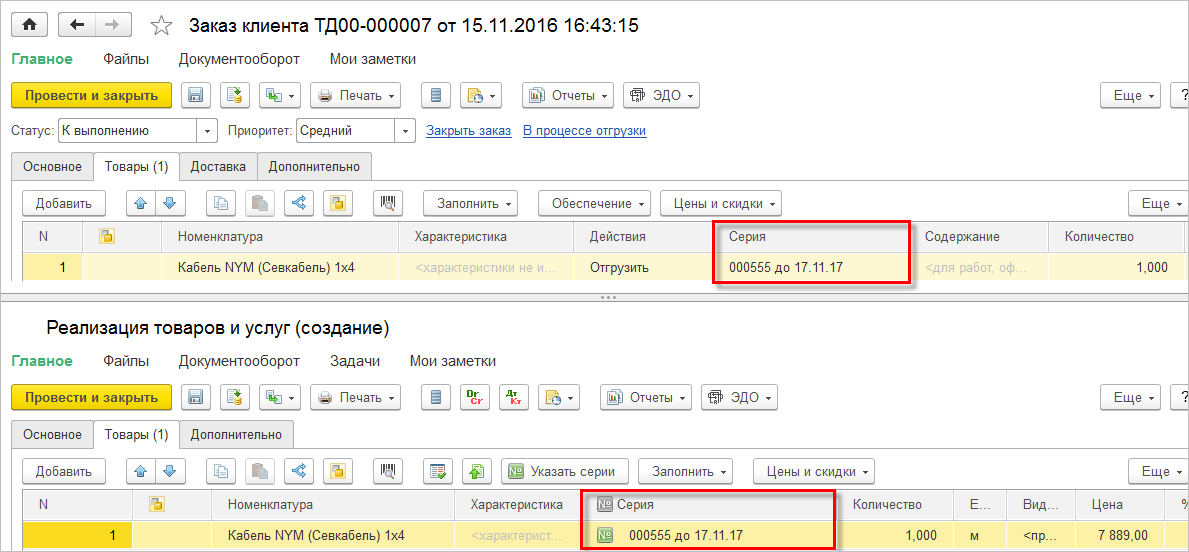Switch to the Доставка tab
The height and width of the screenshot is (552, 1189).
[218, 166]
